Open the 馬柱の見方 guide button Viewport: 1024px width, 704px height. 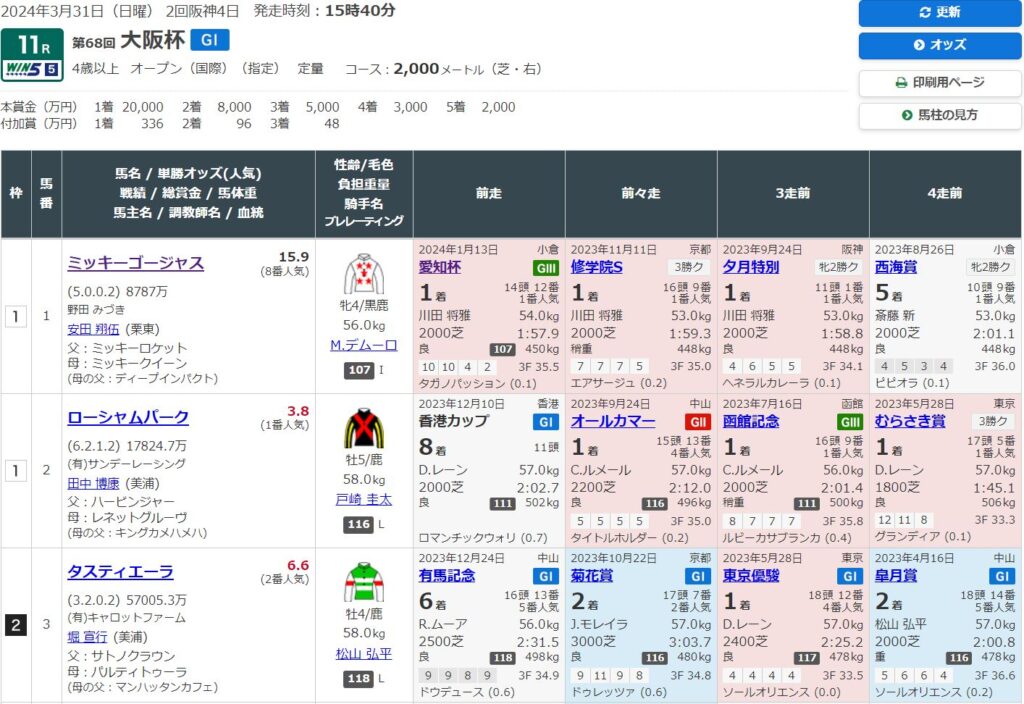point(940,115)
